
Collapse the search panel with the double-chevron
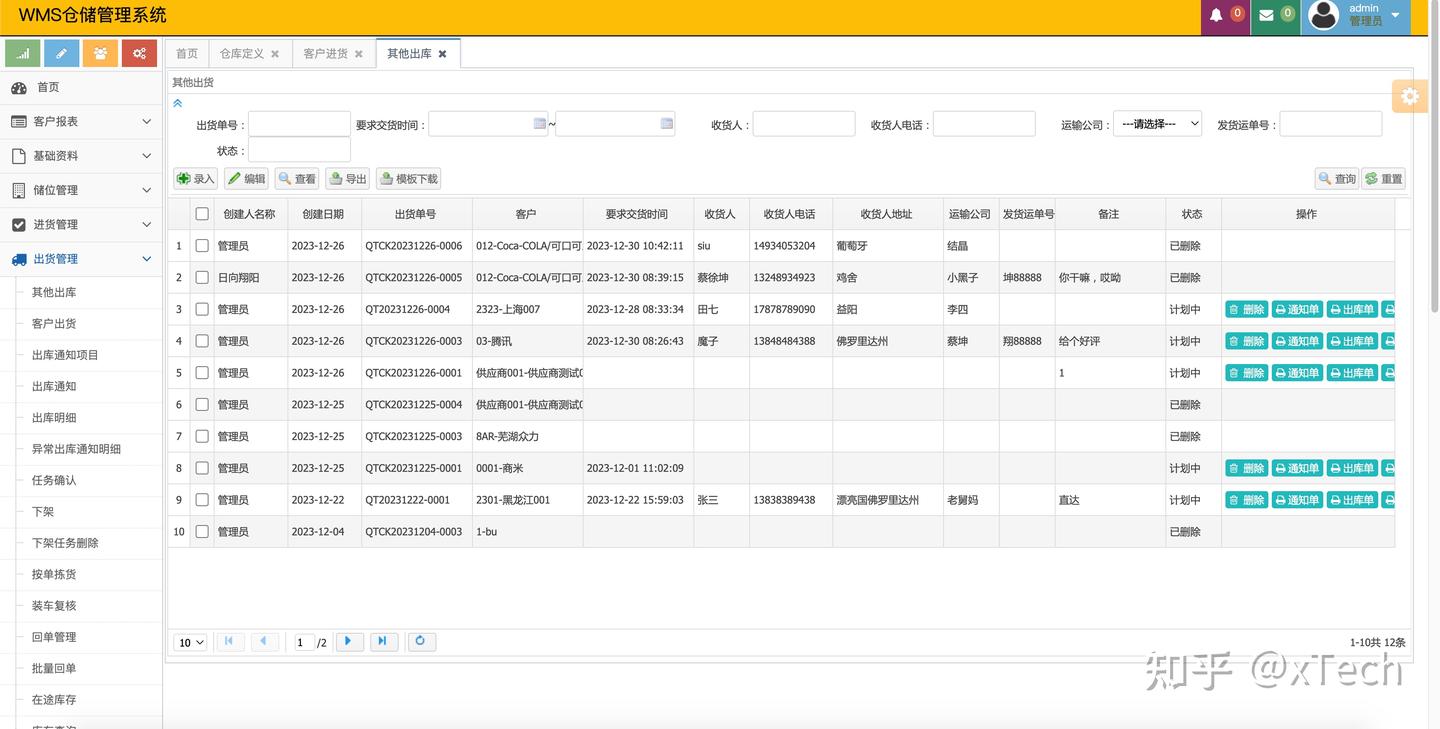(x=179, y=102)
